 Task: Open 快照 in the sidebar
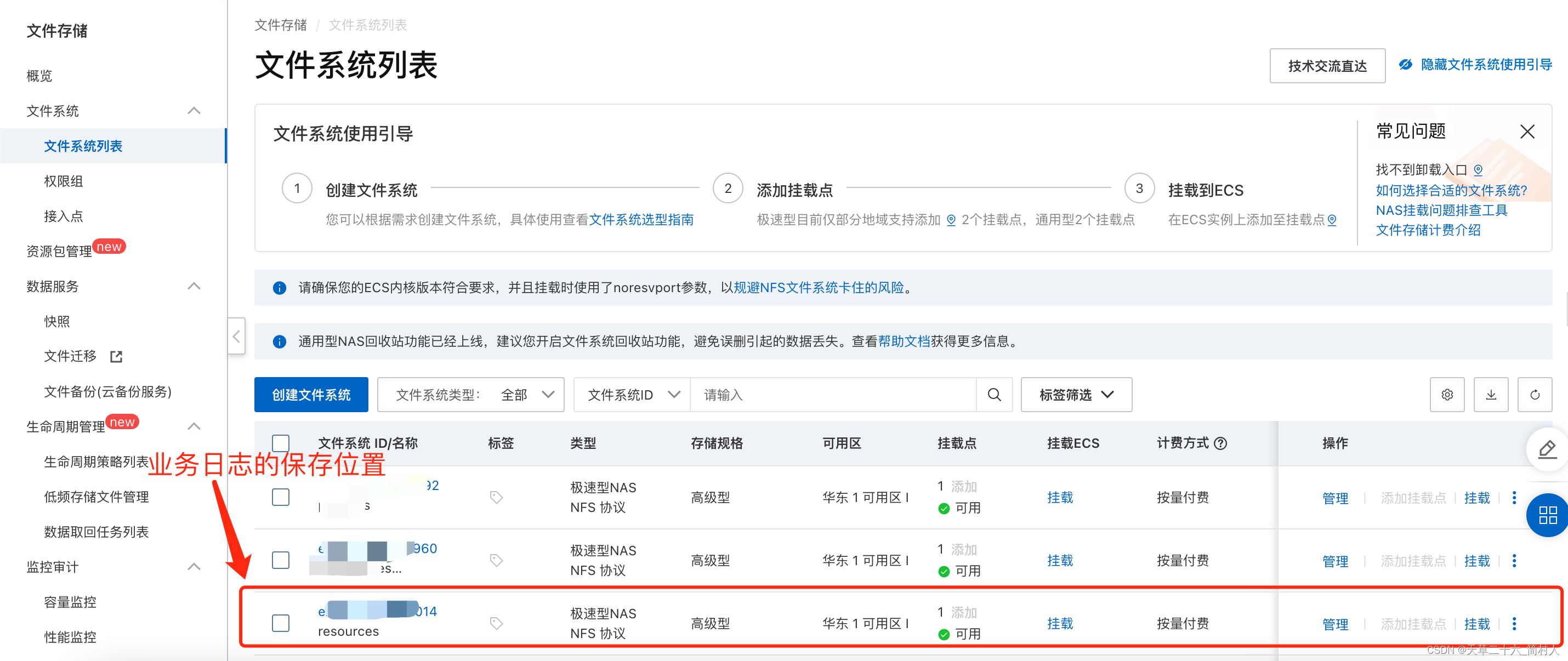[x=56, y=321]
